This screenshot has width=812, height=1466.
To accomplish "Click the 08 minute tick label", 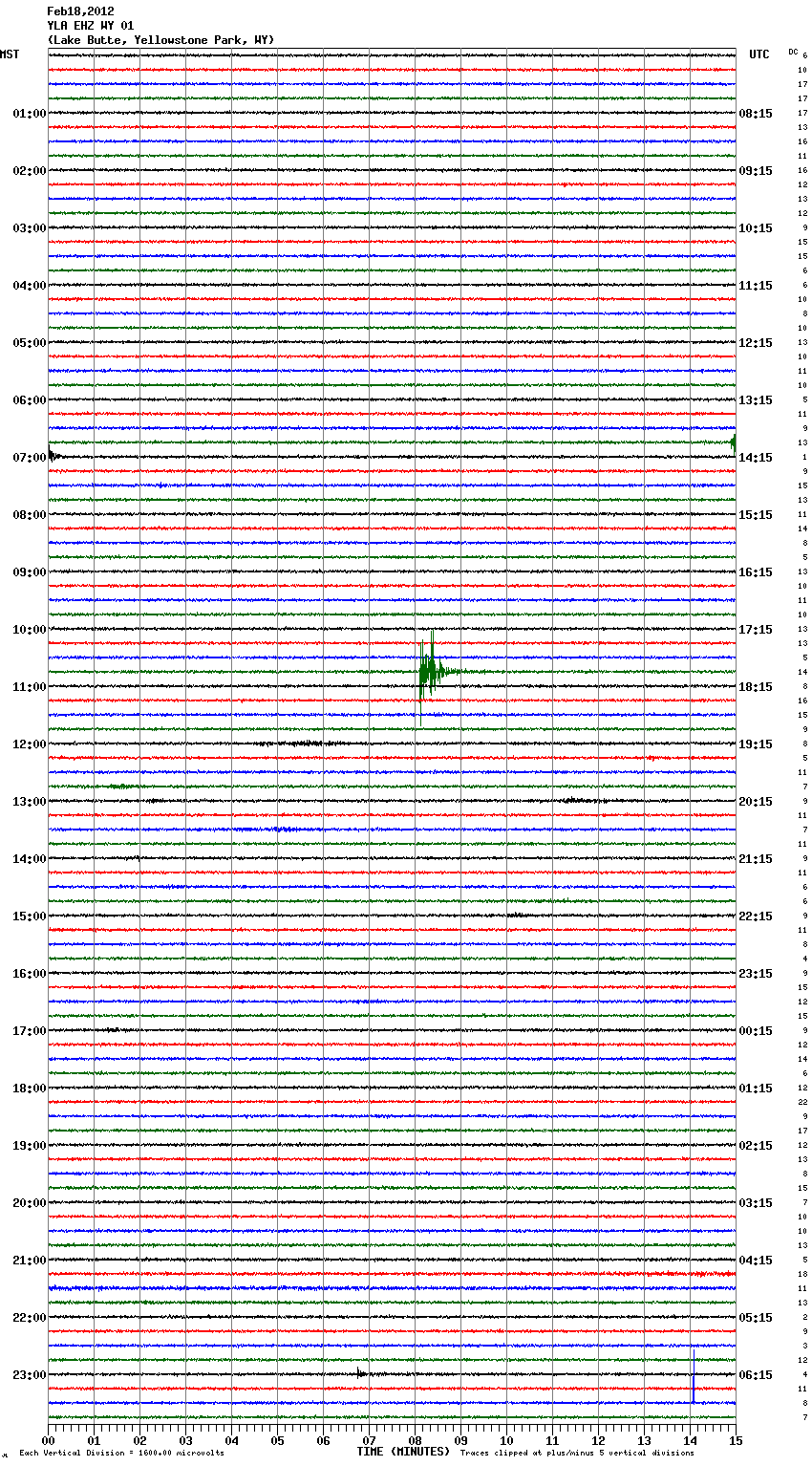I will coord(415,1441).
